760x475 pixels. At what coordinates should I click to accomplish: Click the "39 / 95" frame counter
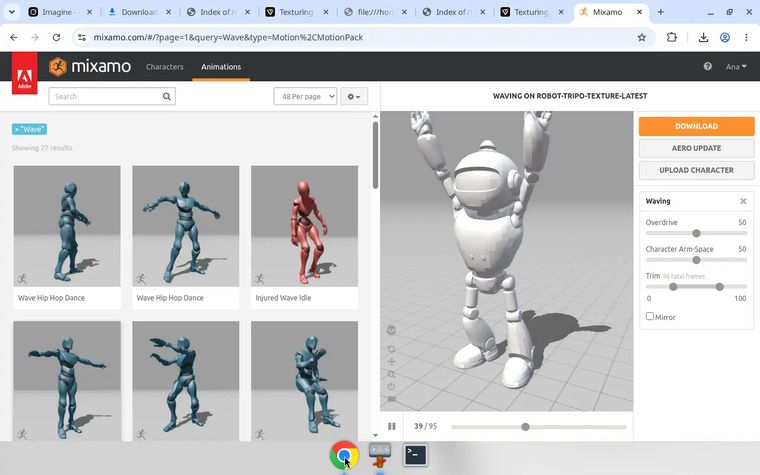426,426
